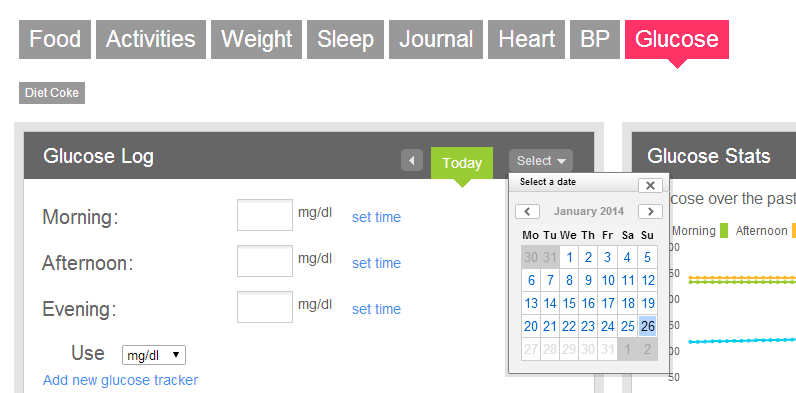Select January 15 in the calendar
The width and height of the screenshot is (796, 393).
pyautogui.click(x=569, y=304)
